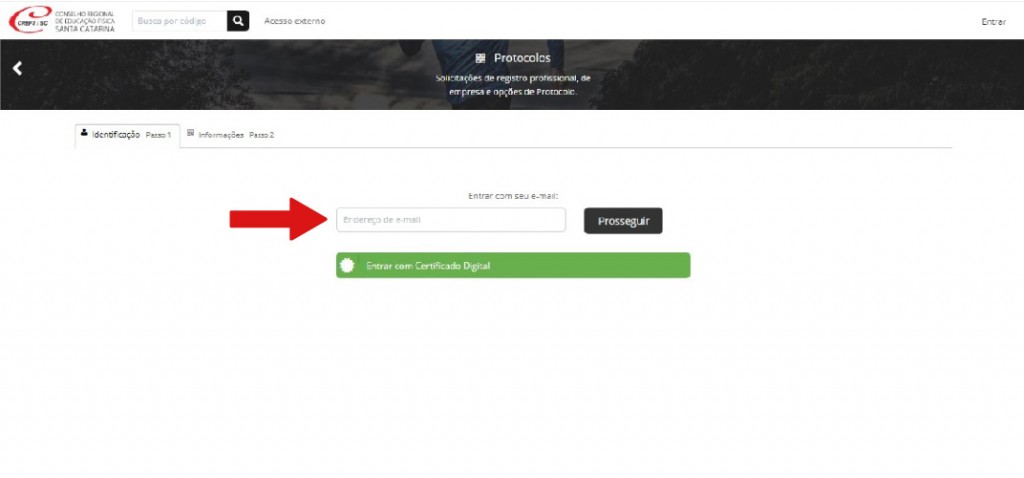Go back using the left chevron arrow

[17, 68]
